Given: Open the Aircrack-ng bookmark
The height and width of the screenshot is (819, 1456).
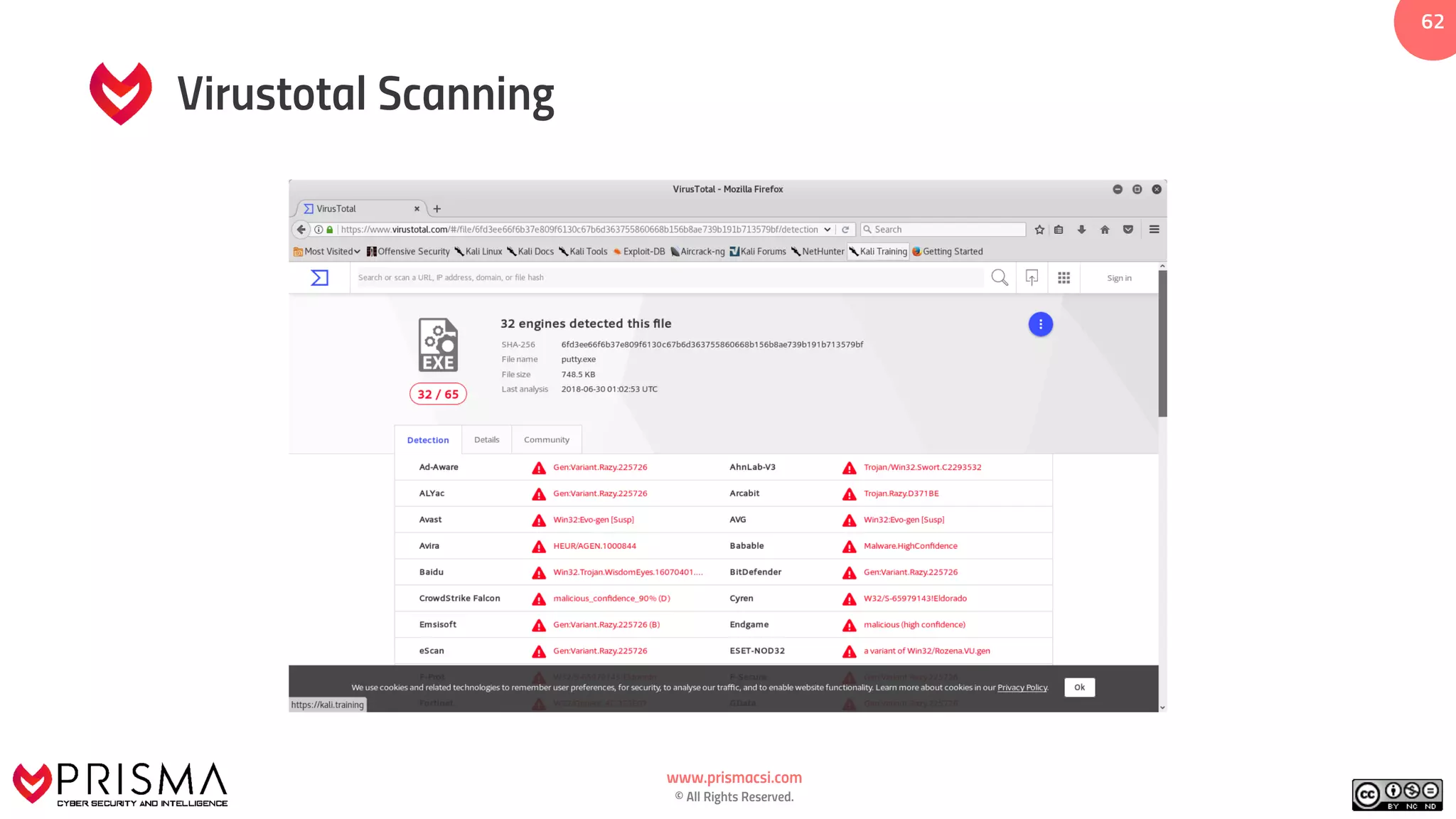Looking at the screenshot, I should pyautogui.click(x=697, y=252).
